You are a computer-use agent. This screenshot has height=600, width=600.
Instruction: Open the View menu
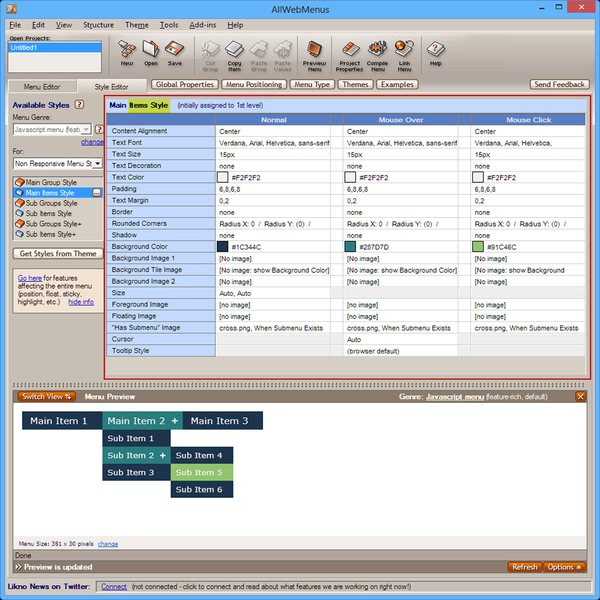tap(64, 25)
